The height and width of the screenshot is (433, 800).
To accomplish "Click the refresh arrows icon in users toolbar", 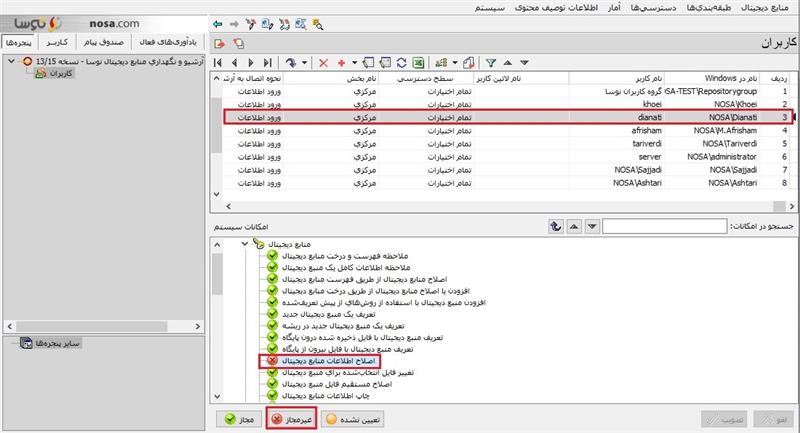I will pos(401,62).
